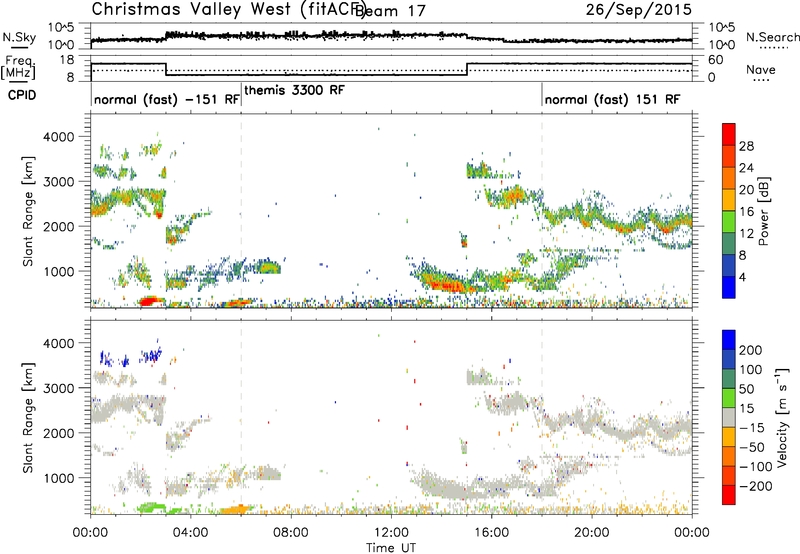Click the 28 value on power colorbar
Screen dimensions: 800x554
(x=746, y=146)
